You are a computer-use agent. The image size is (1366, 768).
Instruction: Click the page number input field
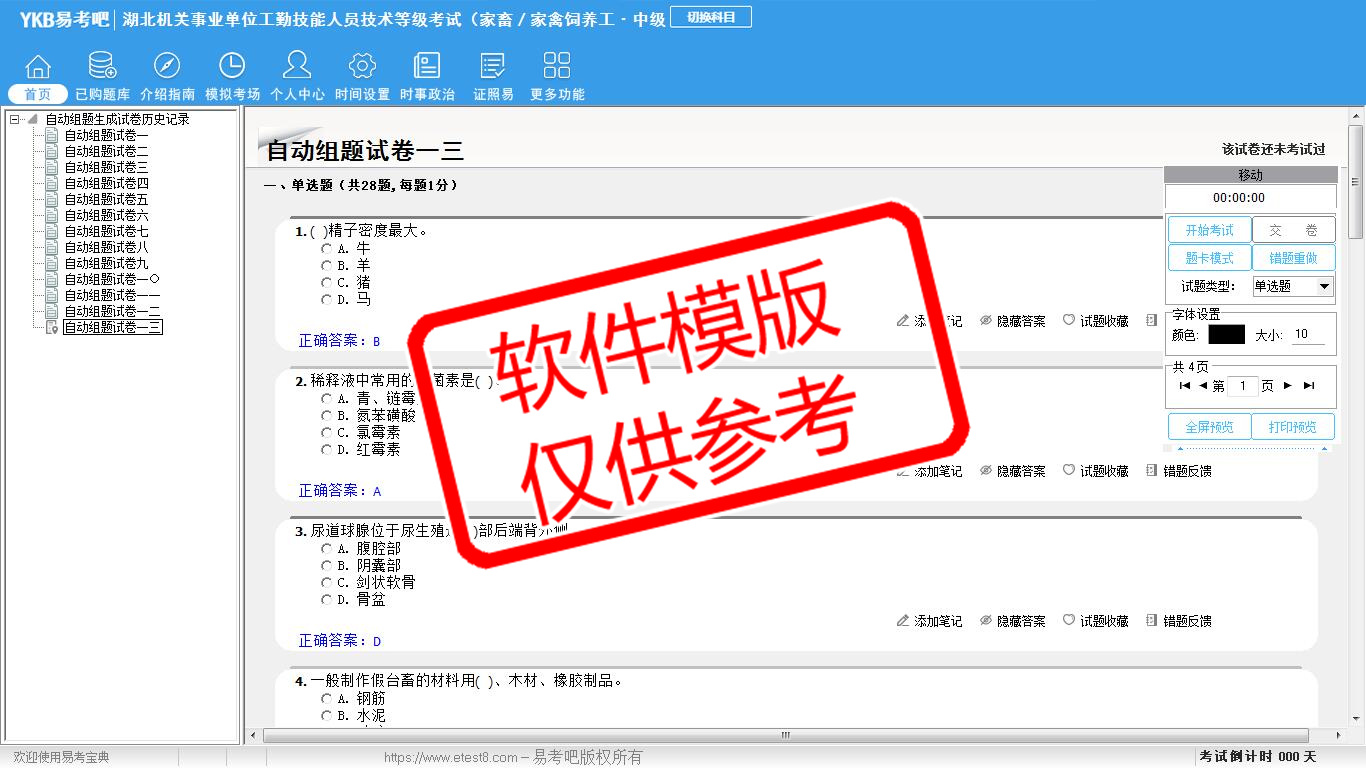point(1242,386)
